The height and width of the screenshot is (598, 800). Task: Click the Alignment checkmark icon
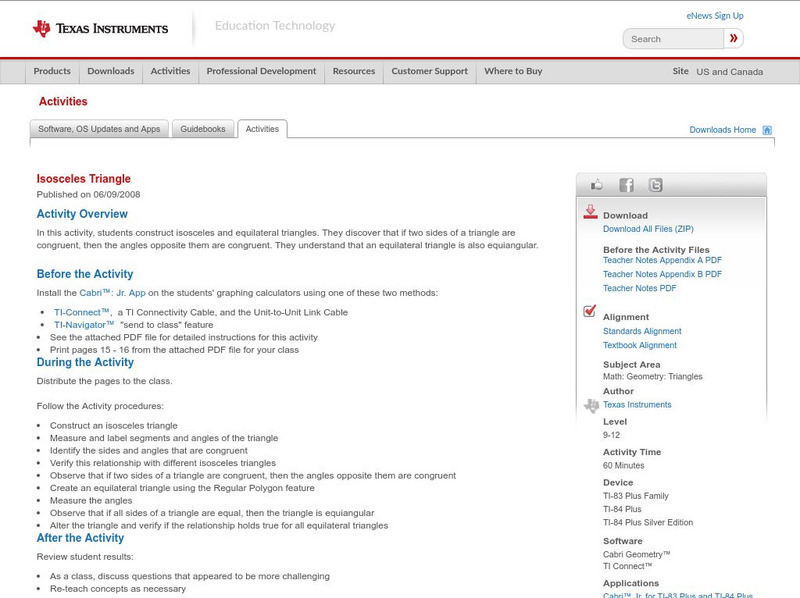coord(589,311)
